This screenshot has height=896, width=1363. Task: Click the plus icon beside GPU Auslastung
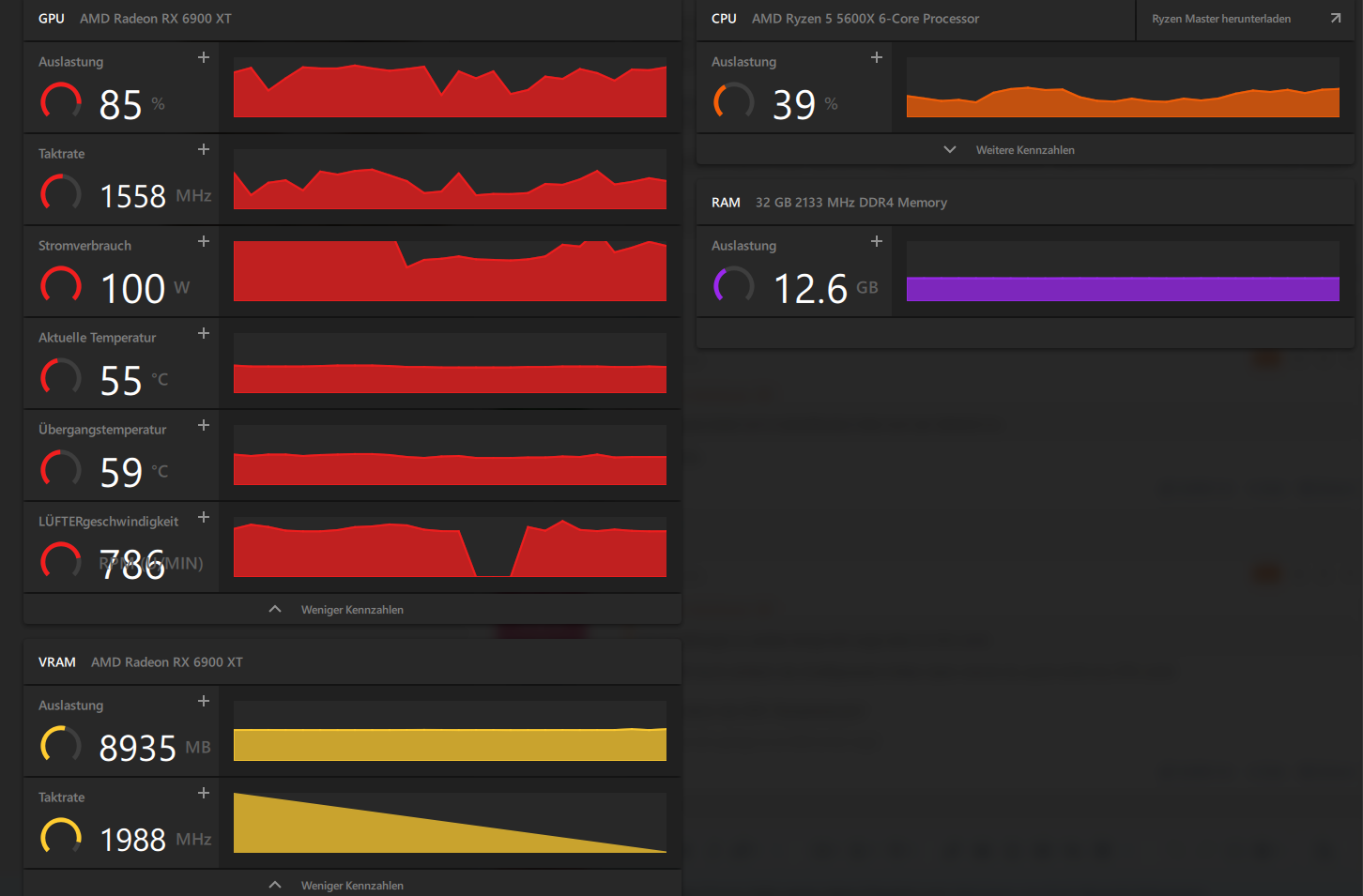204,58
